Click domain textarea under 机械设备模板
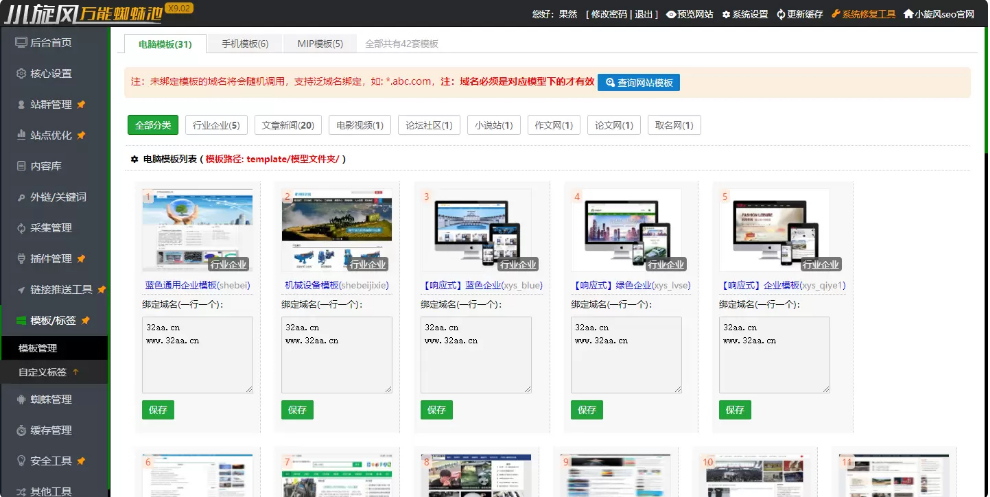 [x=337, y=355]
